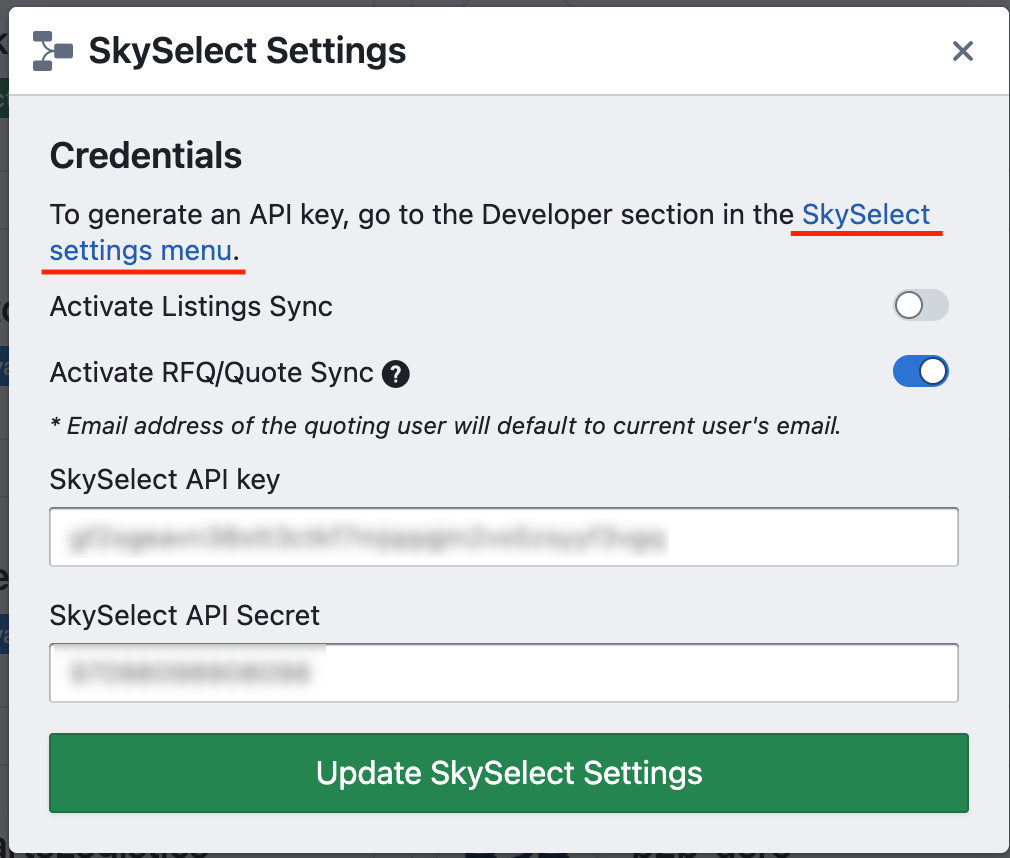1010x858 pixels.
Task: Click the Credentials heading
Action: click(x=145, y=156)
